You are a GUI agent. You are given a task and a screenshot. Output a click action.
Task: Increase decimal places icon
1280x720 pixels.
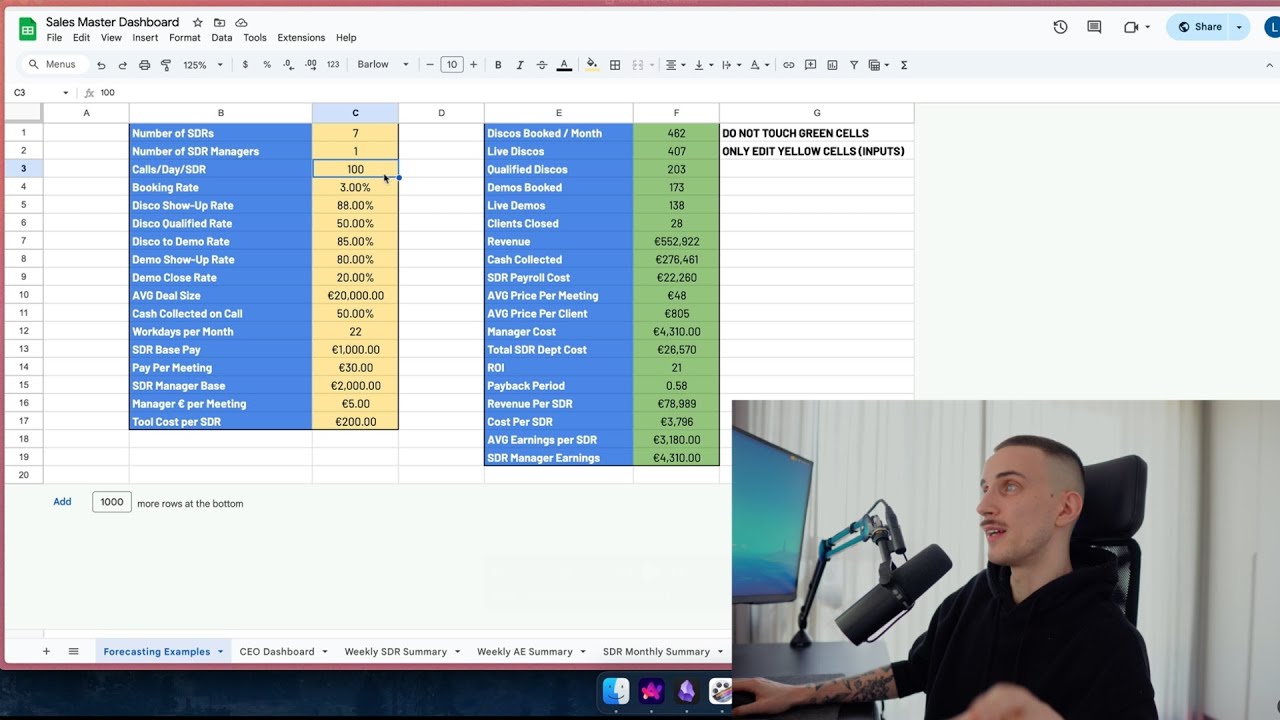click(x=310, y=65)
